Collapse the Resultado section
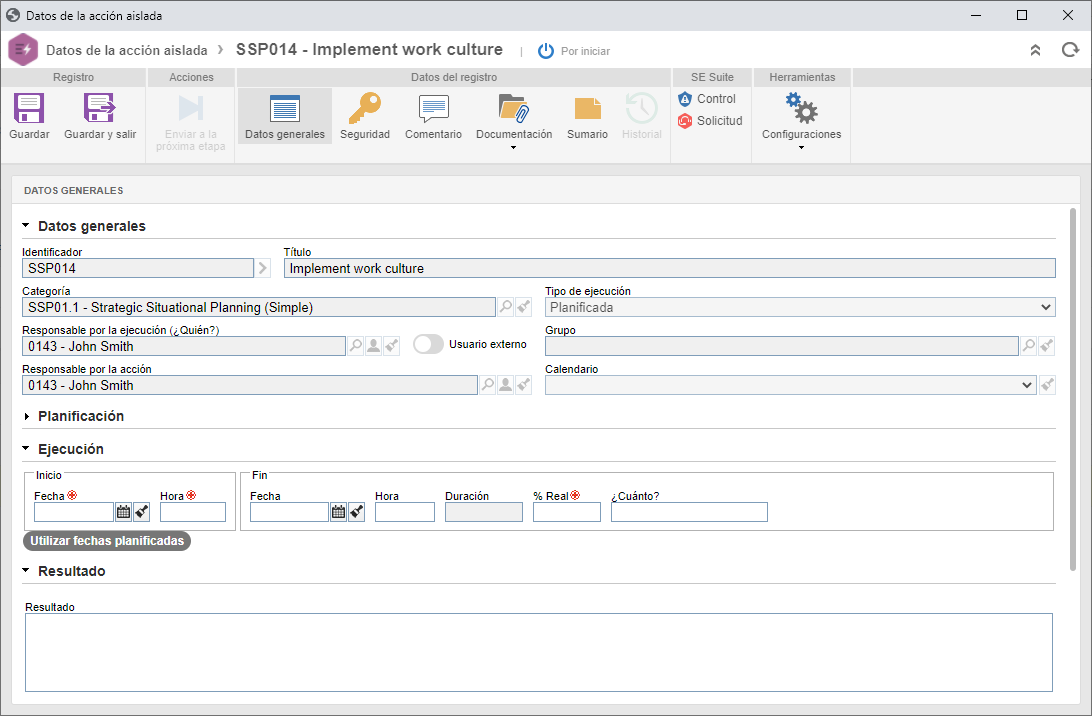The image size is (1092, 716). (26, 570)
